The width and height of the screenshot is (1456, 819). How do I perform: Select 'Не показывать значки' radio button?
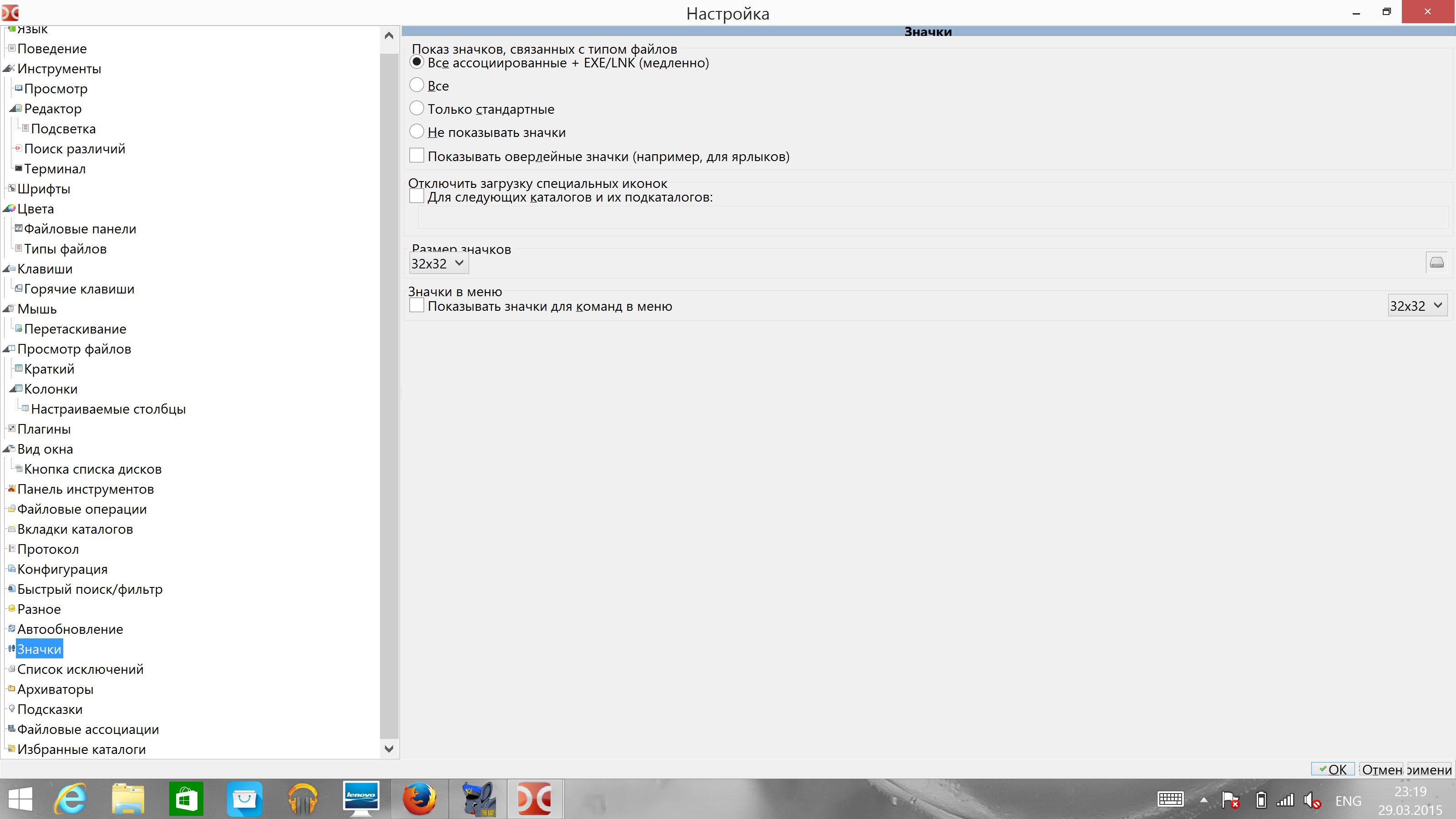coord(417,131)
